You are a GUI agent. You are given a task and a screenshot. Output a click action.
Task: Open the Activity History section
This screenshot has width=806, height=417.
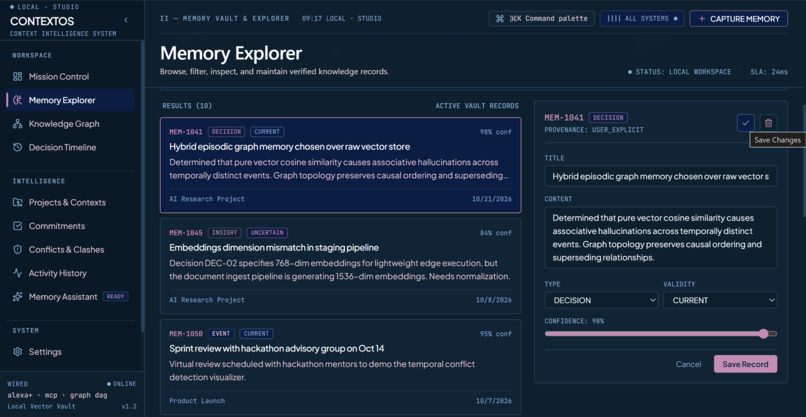70,274
